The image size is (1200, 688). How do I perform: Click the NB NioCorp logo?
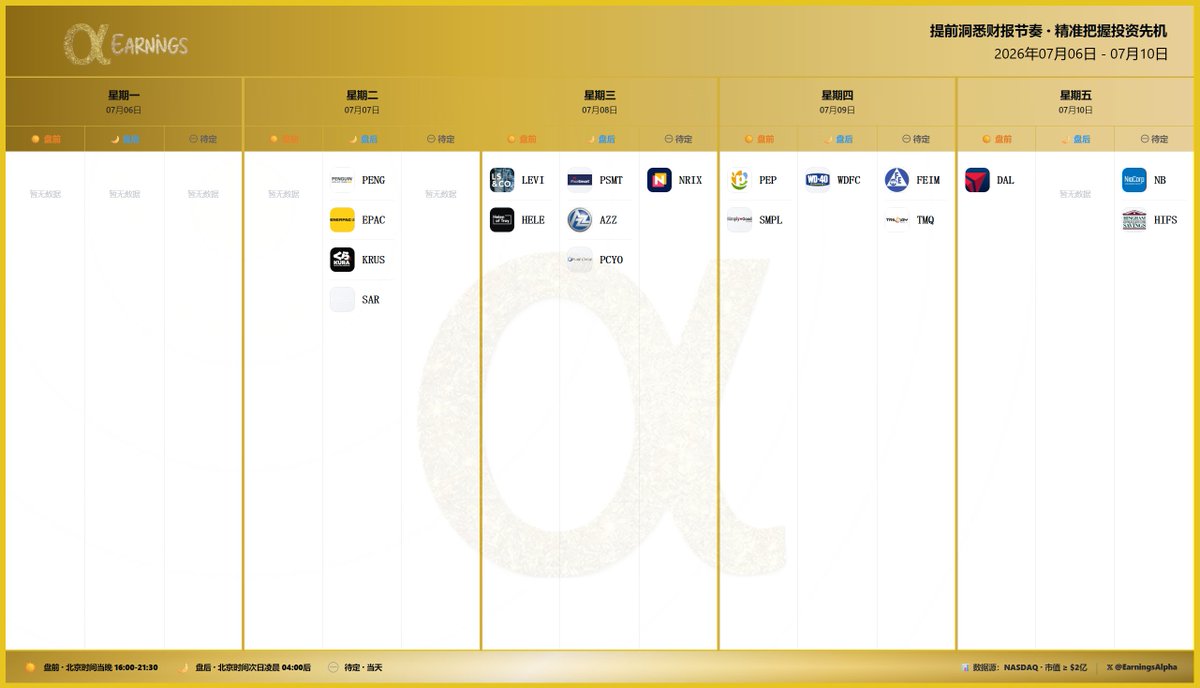[x=1134, y=180]
